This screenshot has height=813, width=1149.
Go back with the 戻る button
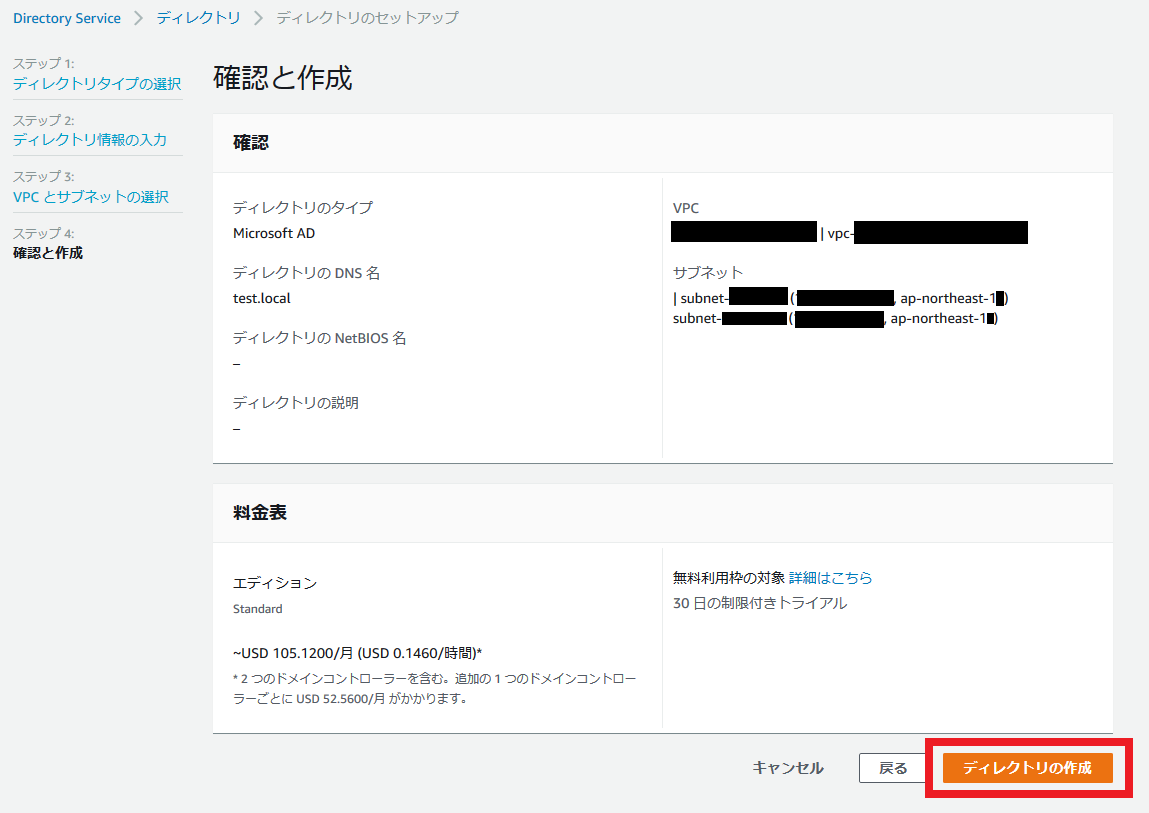[x=893, y=768]
